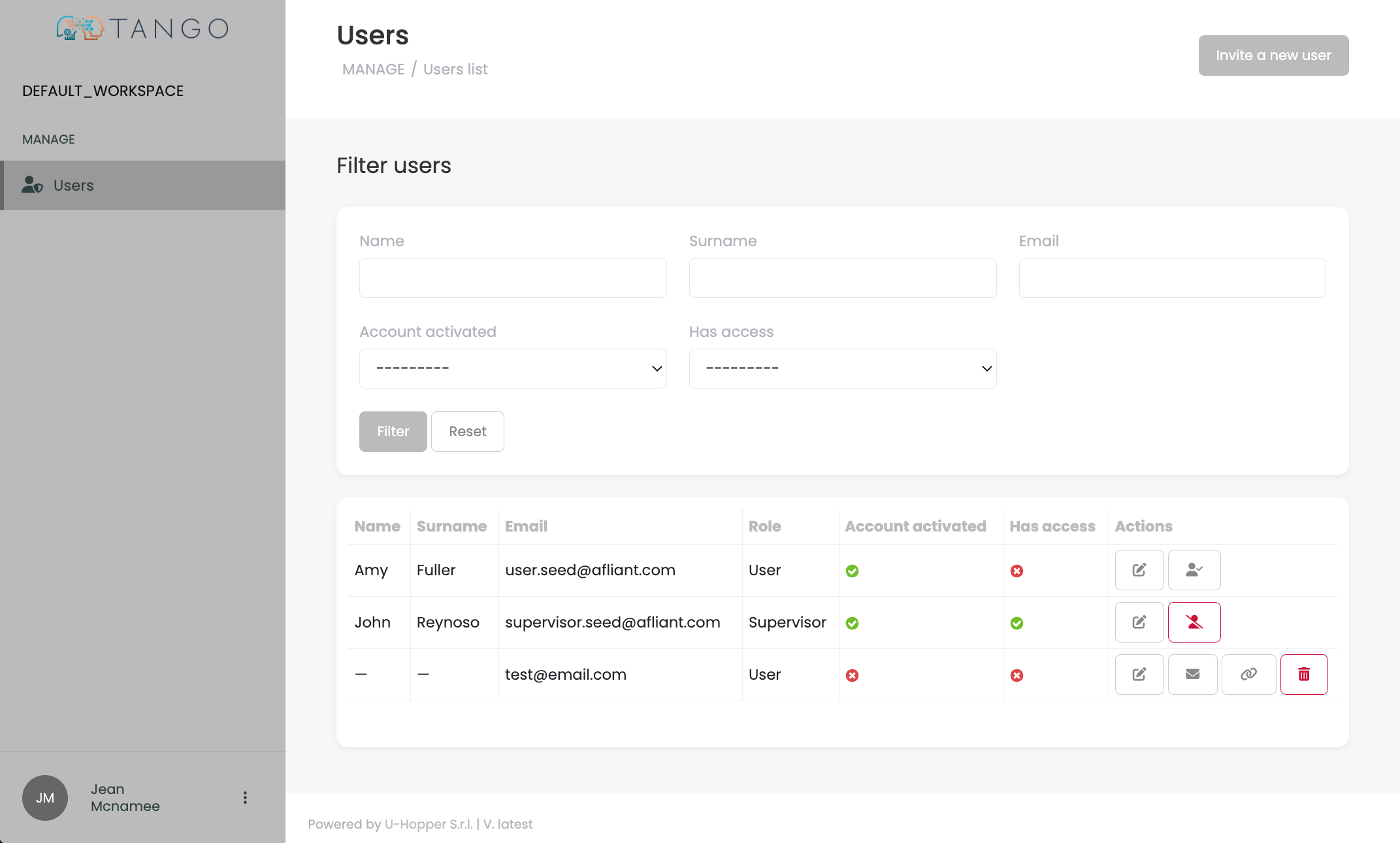
Task: Open the Has access filter dropdown
Action: (x=842, y=368)
